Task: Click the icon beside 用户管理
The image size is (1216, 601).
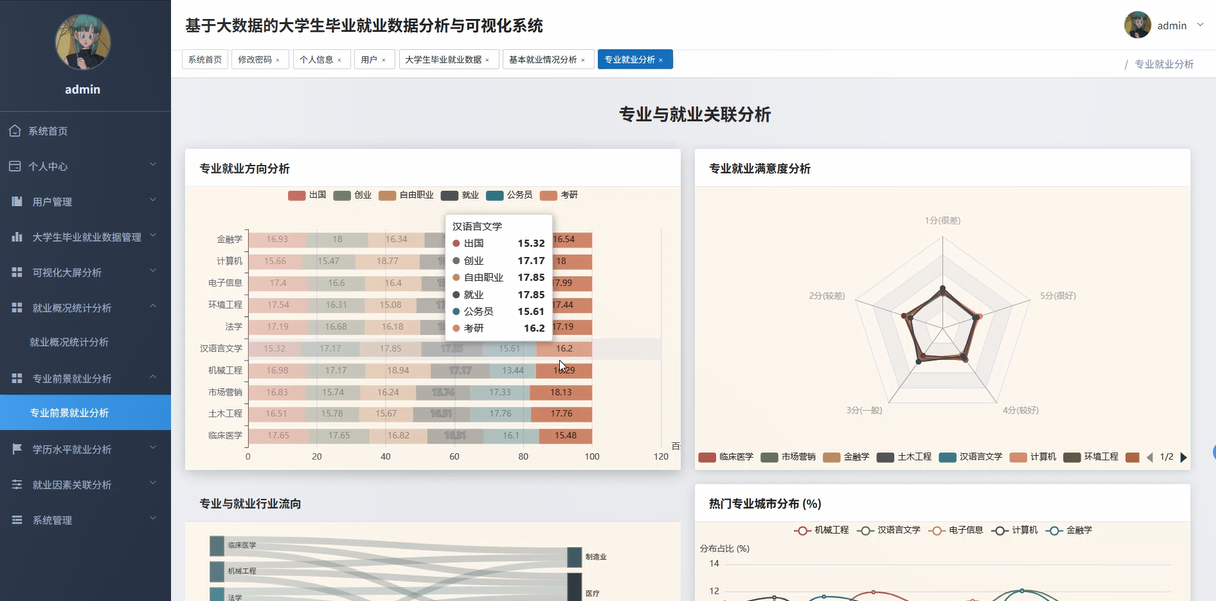Action: (17, 202)
